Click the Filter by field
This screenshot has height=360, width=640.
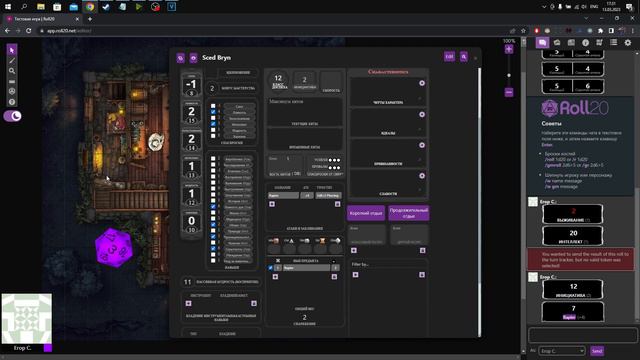(x=388, y=264)
